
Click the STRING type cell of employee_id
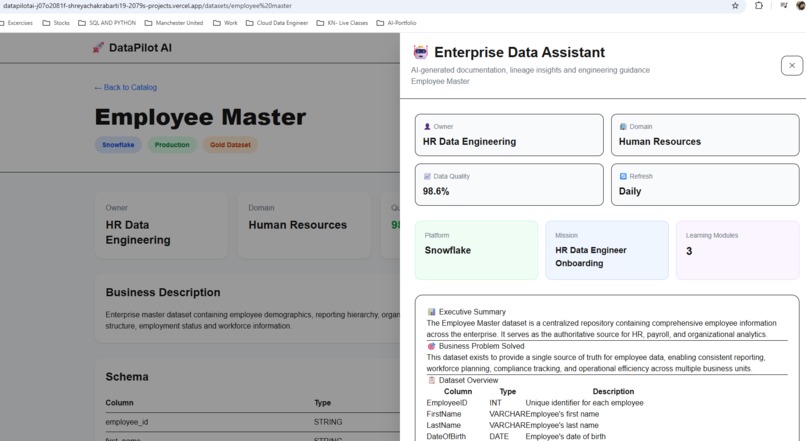coord(328,422)
